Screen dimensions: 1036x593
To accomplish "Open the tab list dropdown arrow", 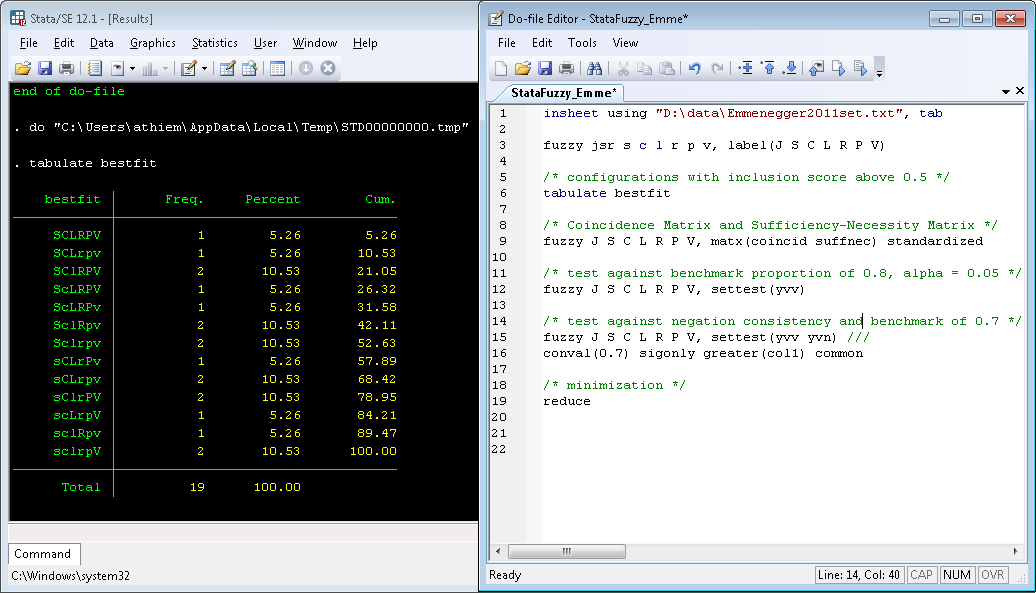I will [1006, 91].
